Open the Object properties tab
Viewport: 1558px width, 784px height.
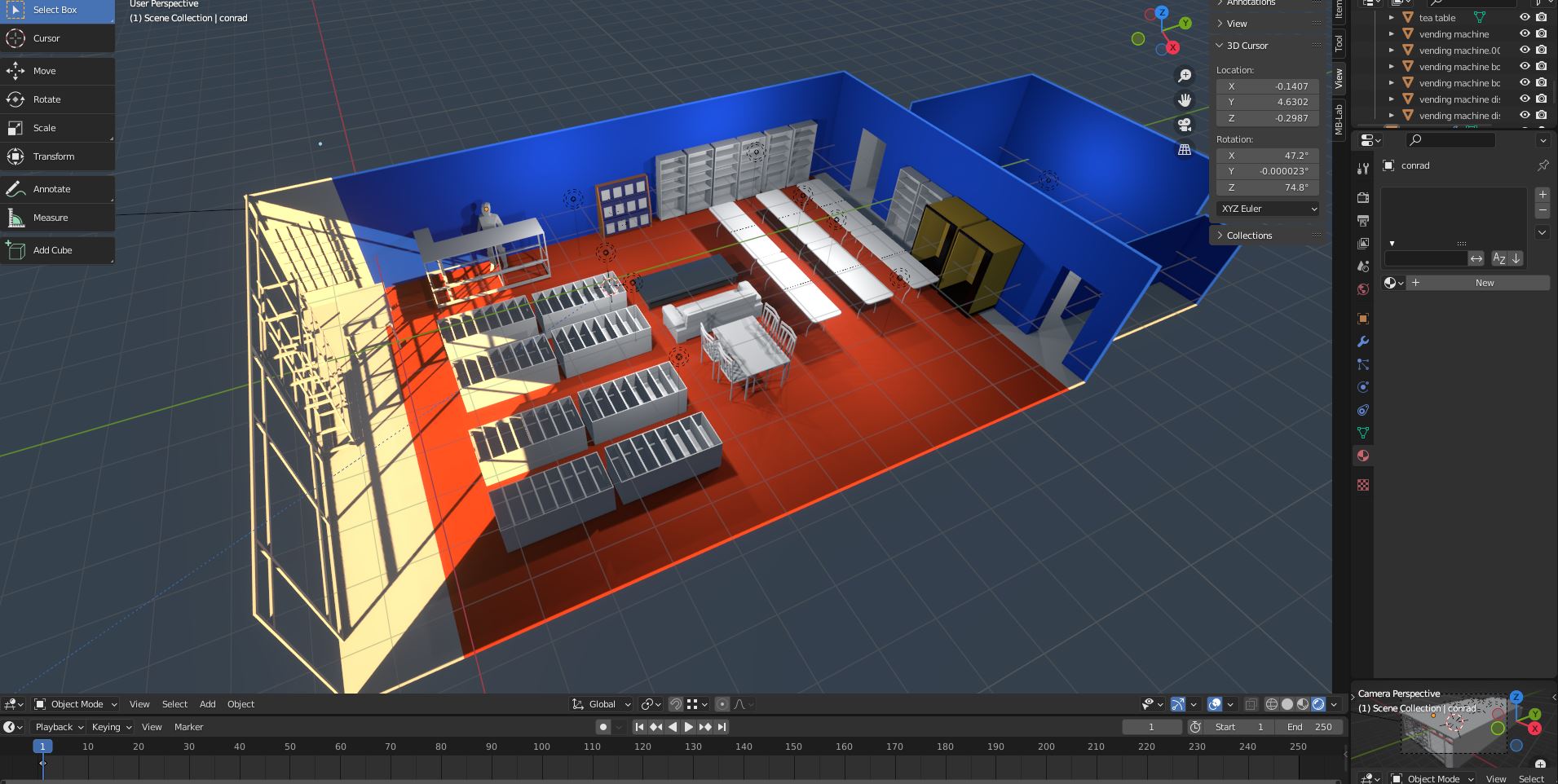coord(1362,319)
